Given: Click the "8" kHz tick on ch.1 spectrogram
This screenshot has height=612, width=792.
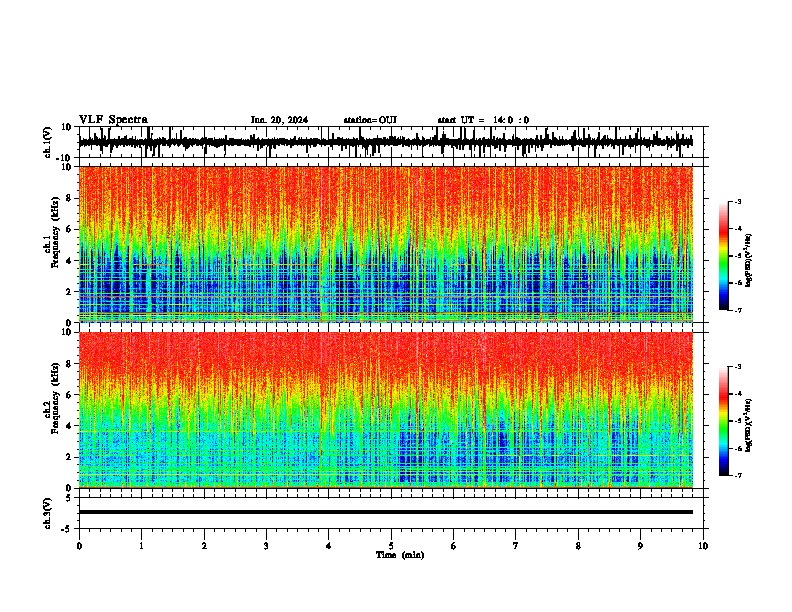Looking at the screenshot, I should (69, 198).
